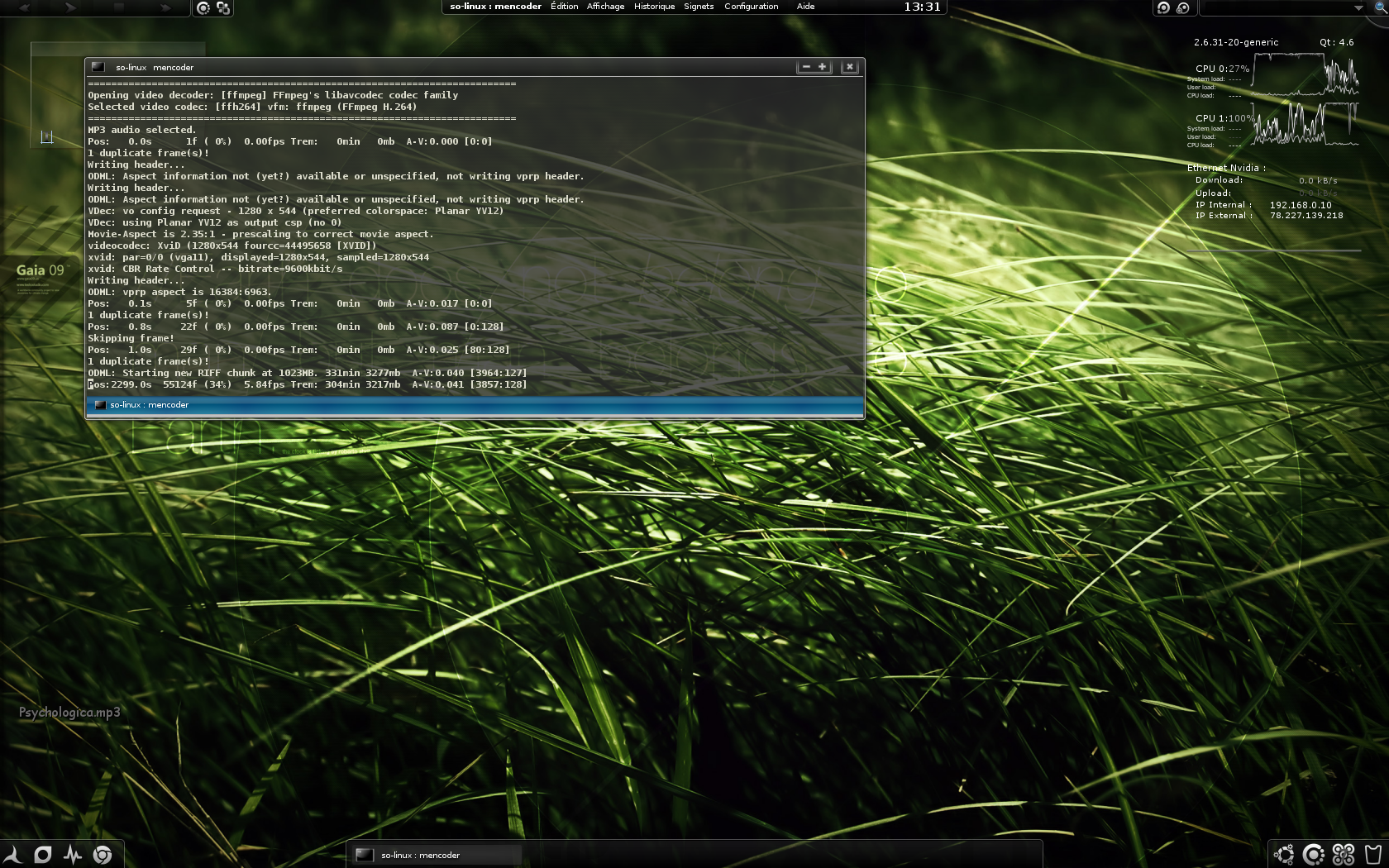Click the 'Selected video codec' terminal line
Image resolution: width=1389 pixels, height=868 pixels.
pyautogui.click(x=252, y=107)
